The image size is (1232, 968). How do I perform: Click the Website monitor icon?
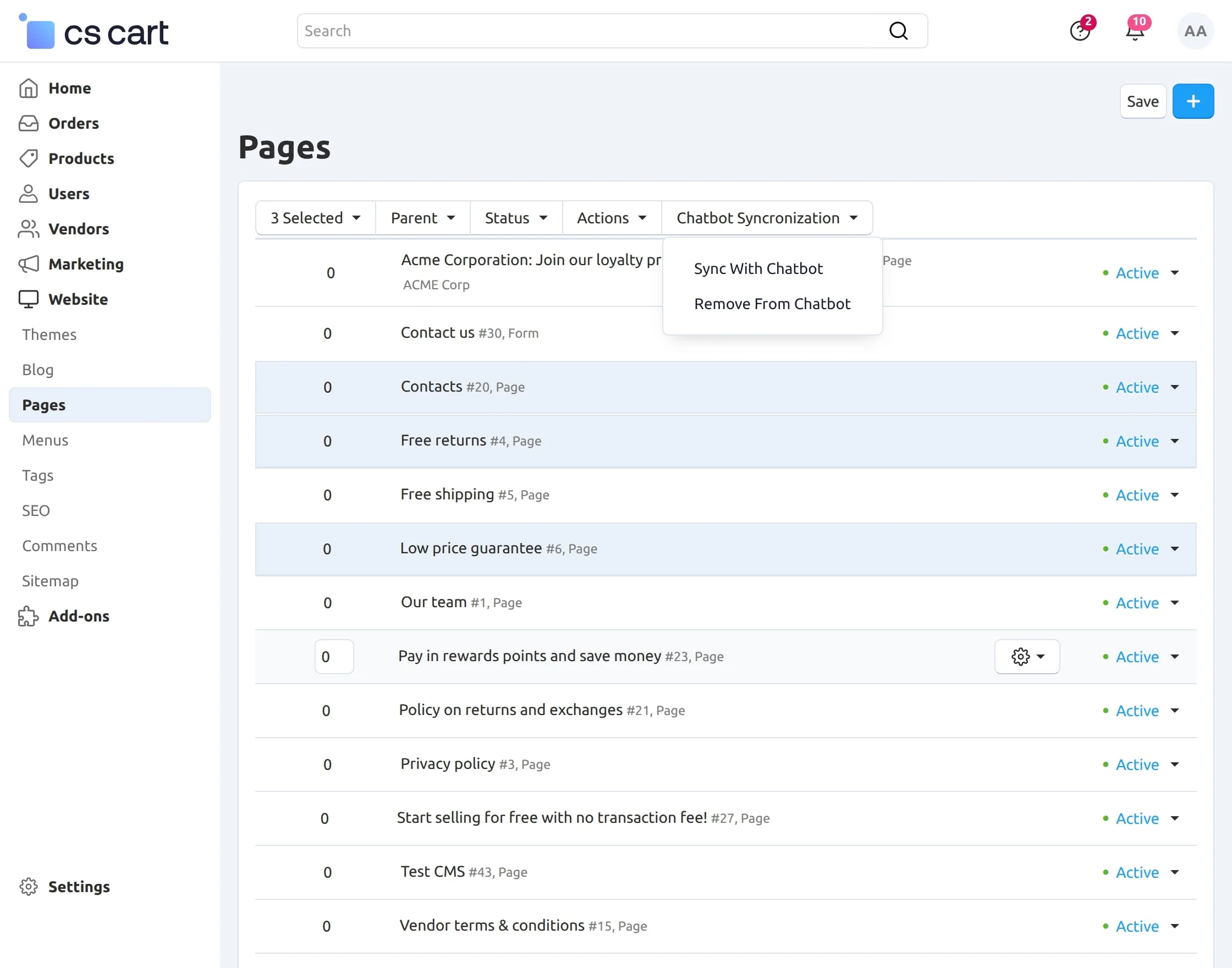tap(29, 299)
